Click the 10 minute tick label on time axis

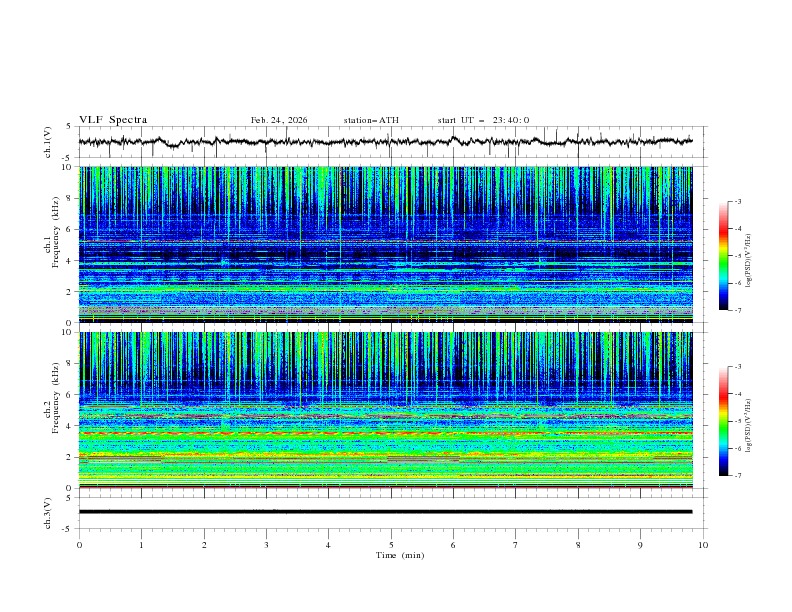[x=703, y=545]
